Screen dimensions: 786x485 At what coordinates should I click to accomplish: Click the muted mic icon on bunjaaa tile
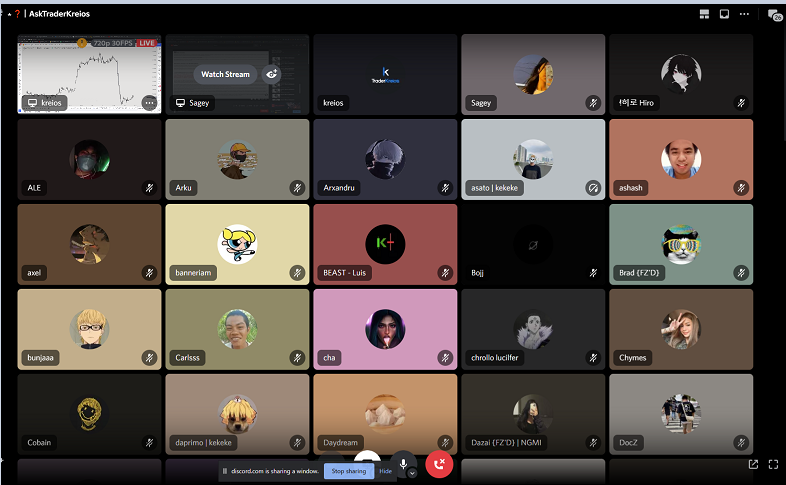click(149, 358)
